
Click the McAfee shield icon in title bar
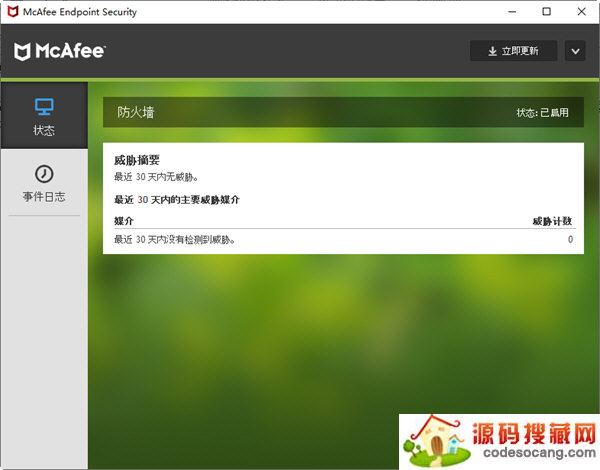click(x=13, y=12)
